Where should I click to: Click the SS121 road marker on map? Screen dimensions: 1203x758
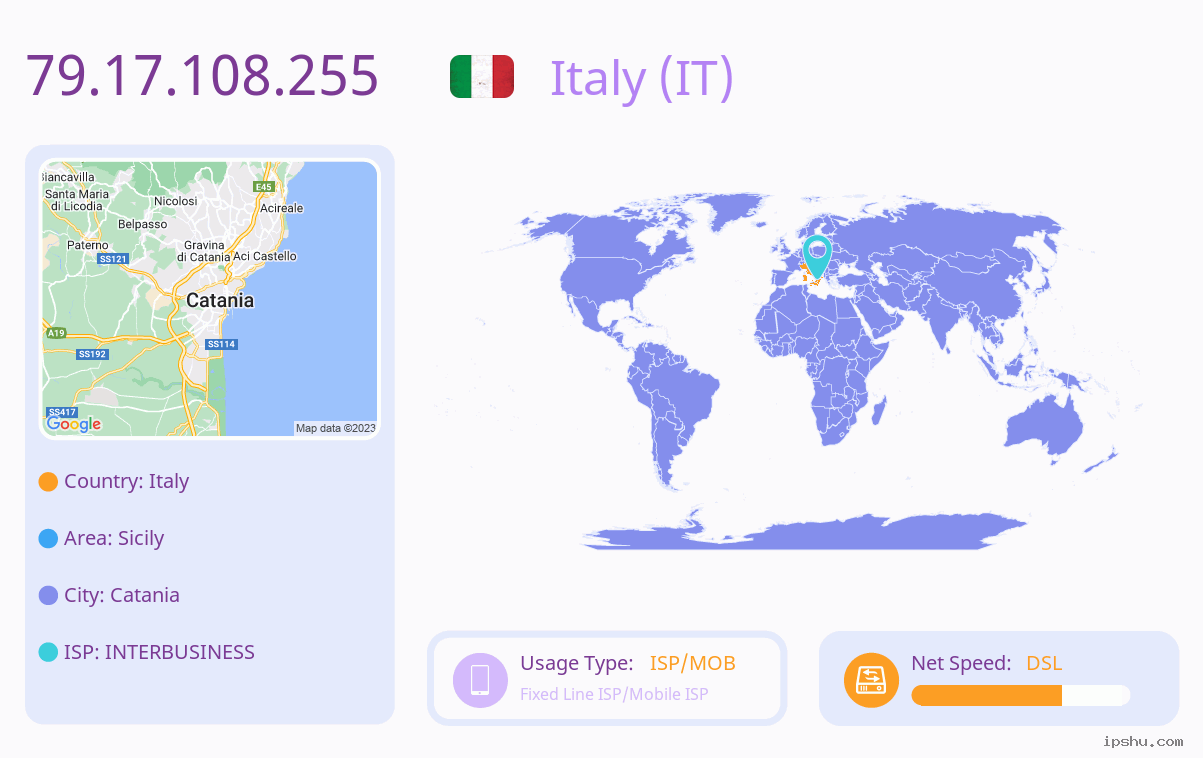tap(113, 259)
